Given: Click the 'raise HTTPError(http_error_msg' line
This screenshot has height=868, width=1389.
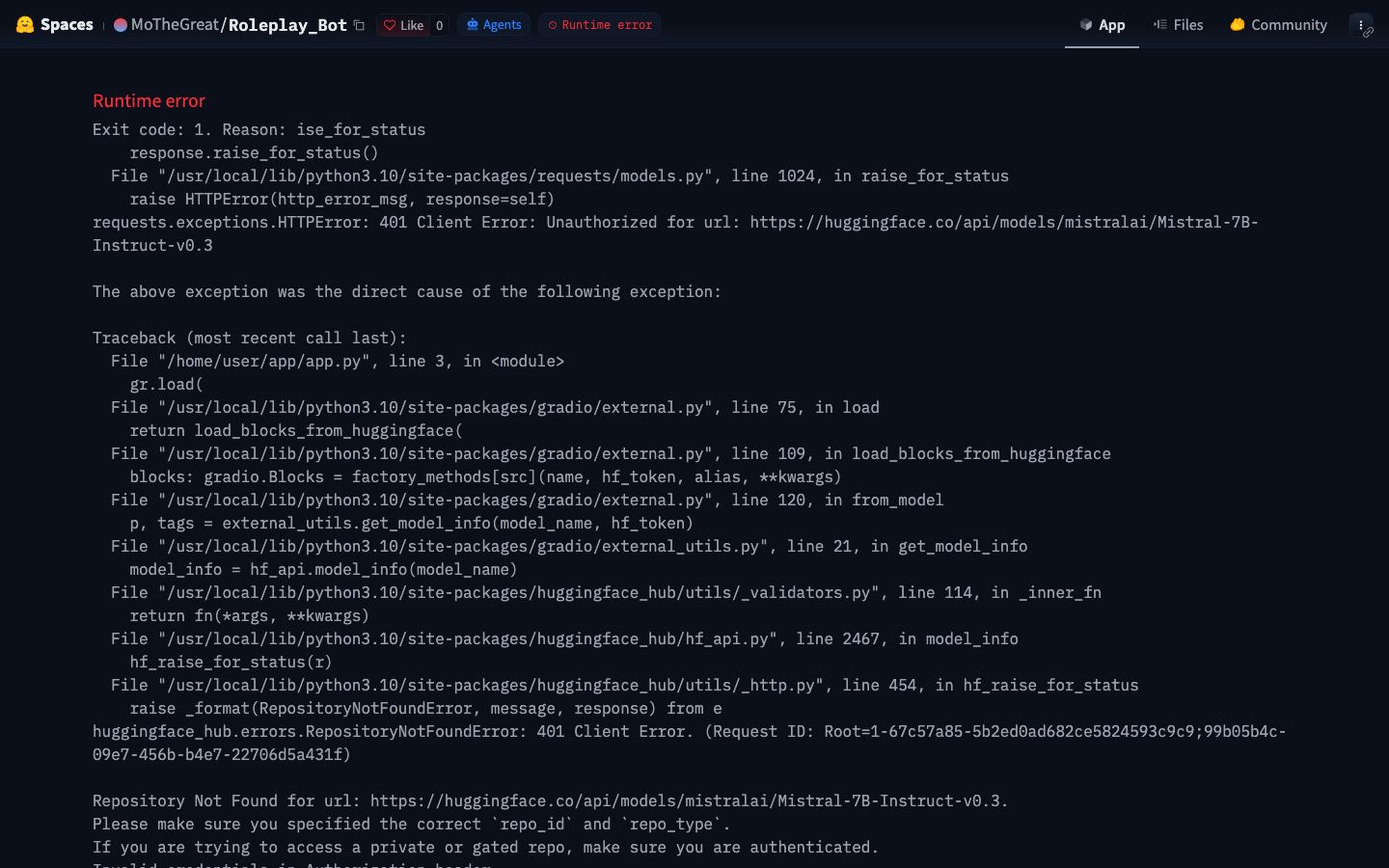Looking at the screenshot, I should point(341,199).
